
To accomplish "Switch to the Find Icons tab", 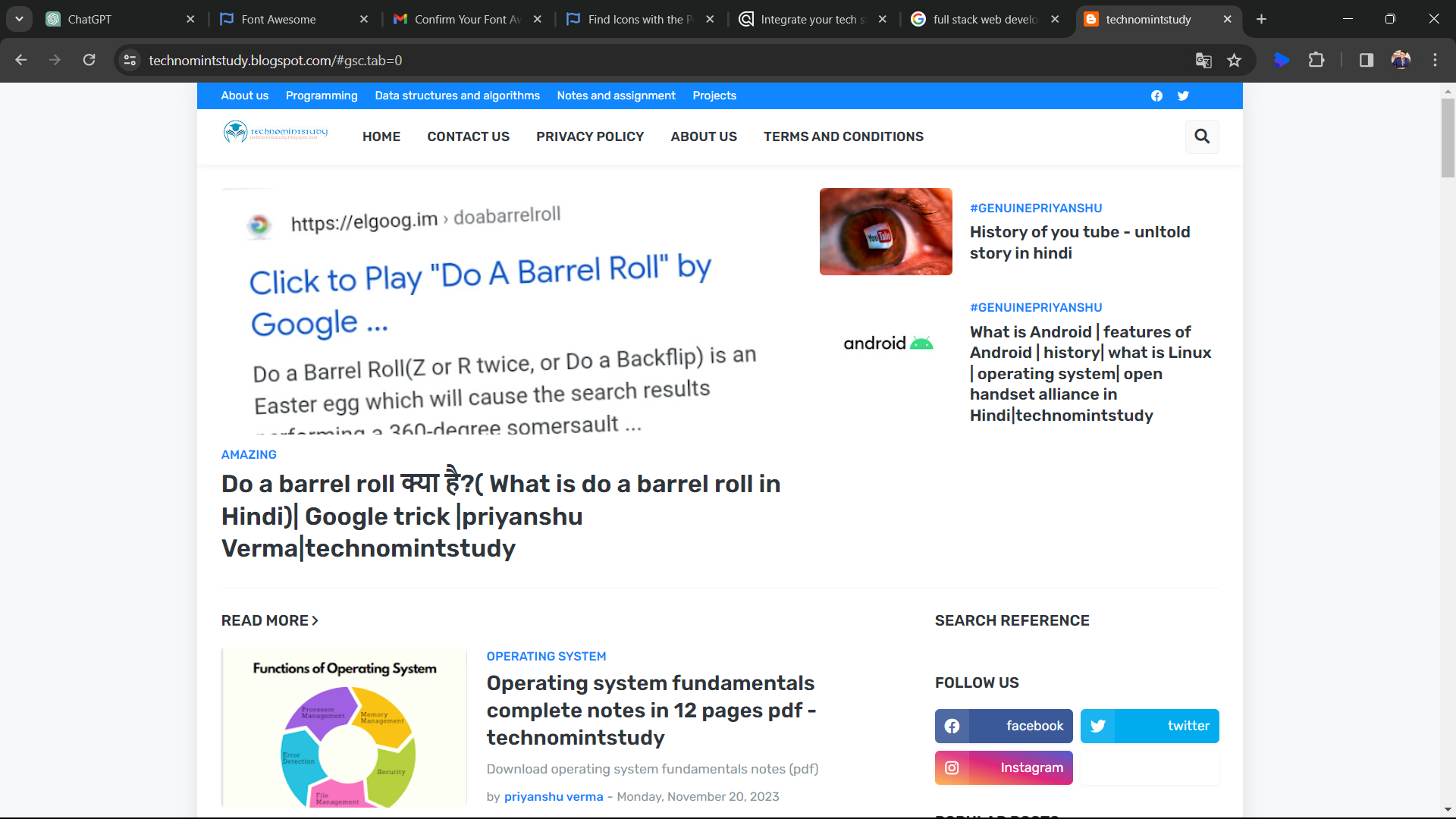I will click(x=640, y=19).
